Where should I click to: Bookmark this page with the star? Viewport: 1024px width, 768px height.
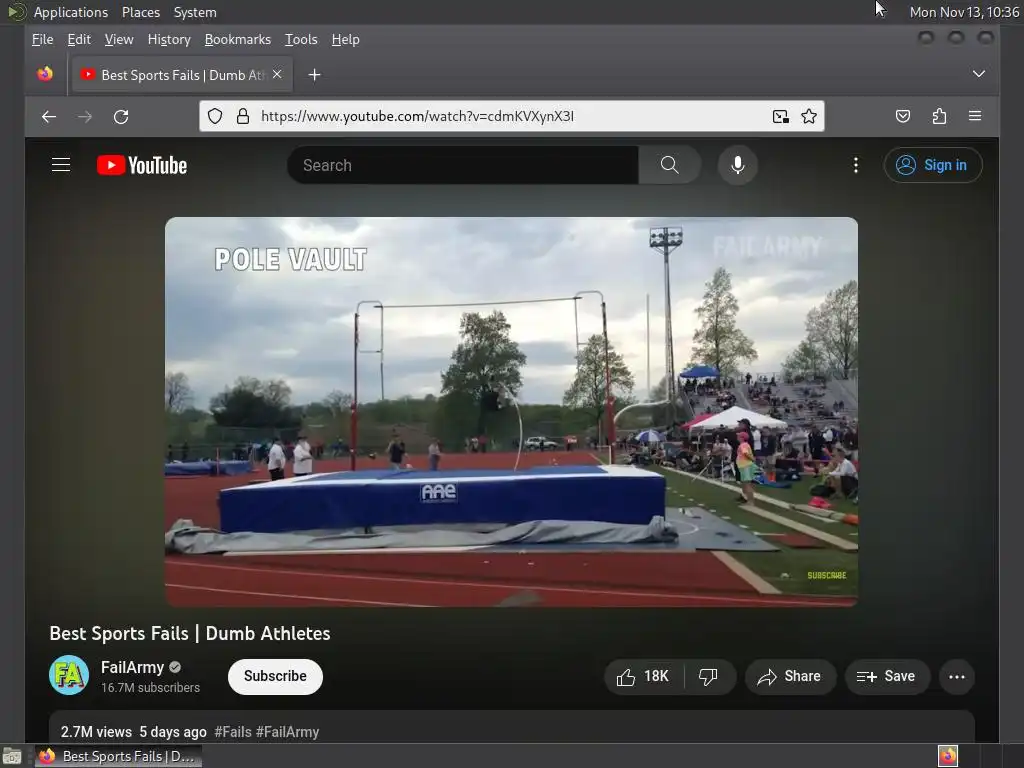(808, 116)
